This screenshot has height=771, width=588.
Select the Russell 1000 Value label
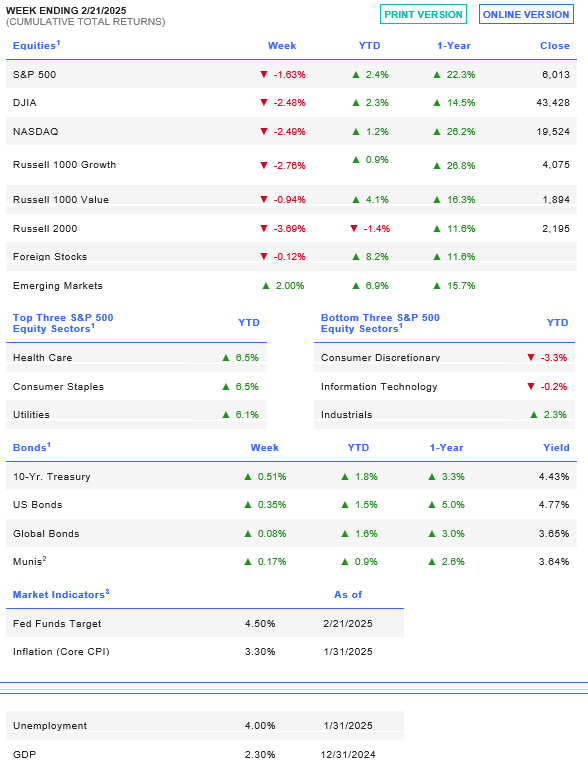click(x=61, y=199)
